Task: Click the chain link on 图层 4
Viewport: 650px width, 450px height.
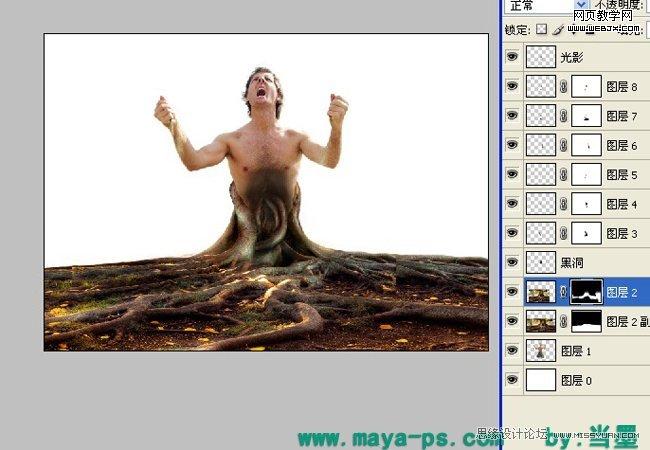Action: point(563,204)
